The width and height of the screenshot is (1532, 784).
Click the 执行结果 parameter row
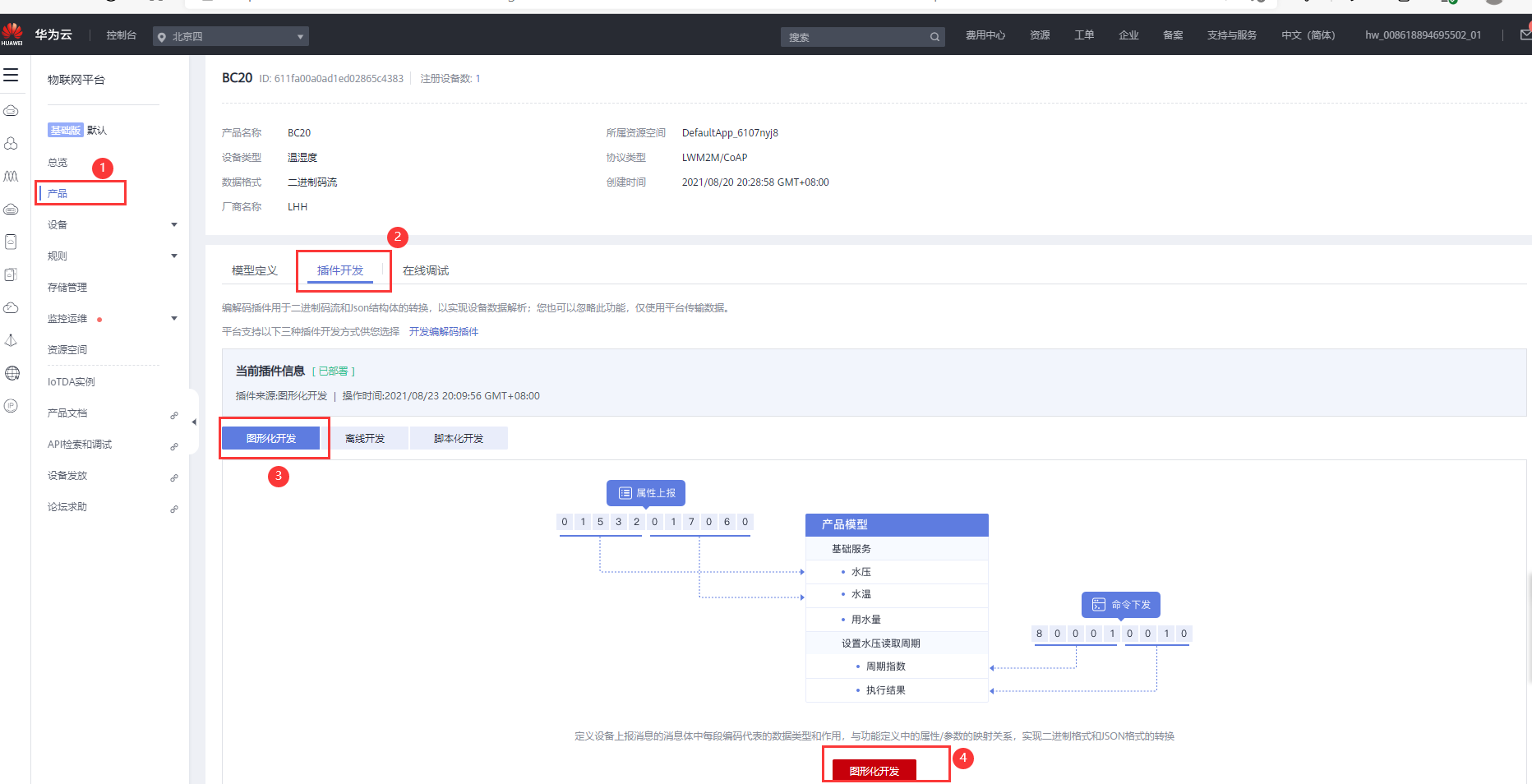[x=897, y=690]
